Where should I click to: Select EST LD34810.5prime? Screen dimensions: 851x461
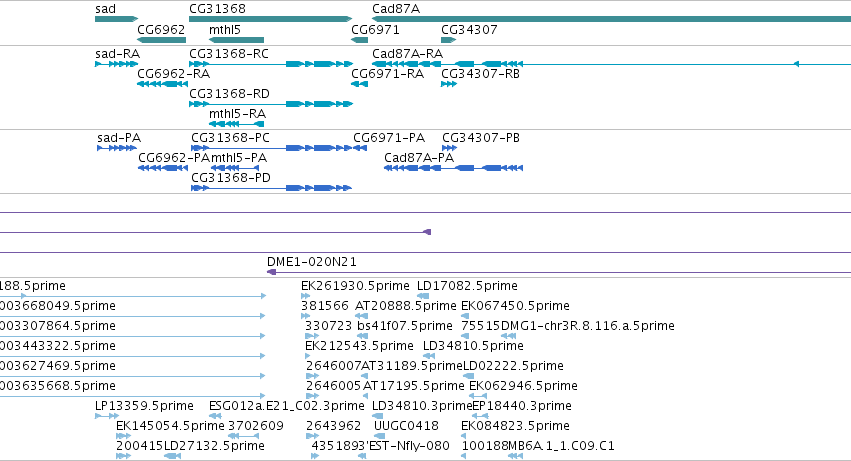coord(473,346)
